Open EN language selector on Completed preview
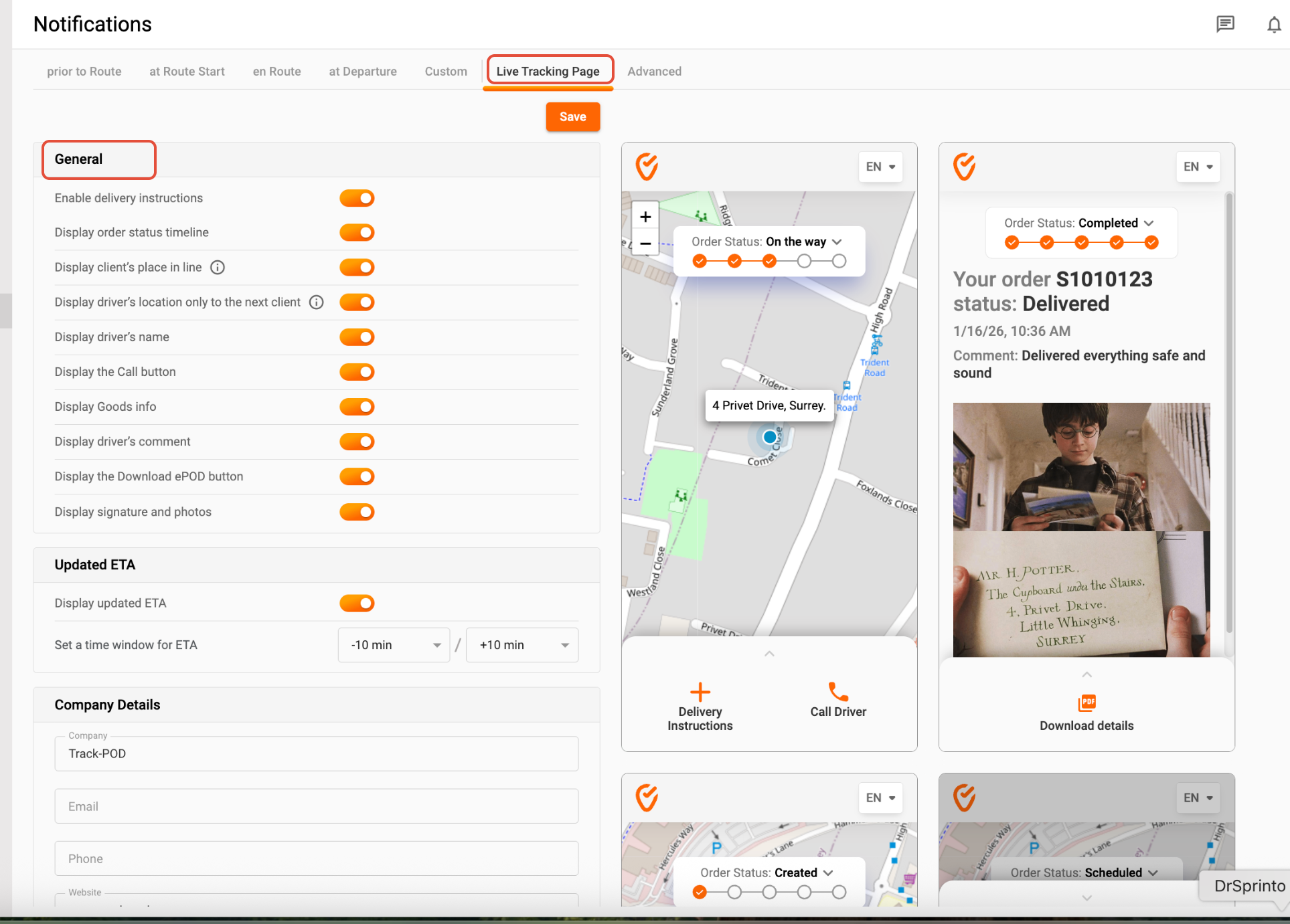This screenshot has width=1290, height=924. (x=1198, y=167)
